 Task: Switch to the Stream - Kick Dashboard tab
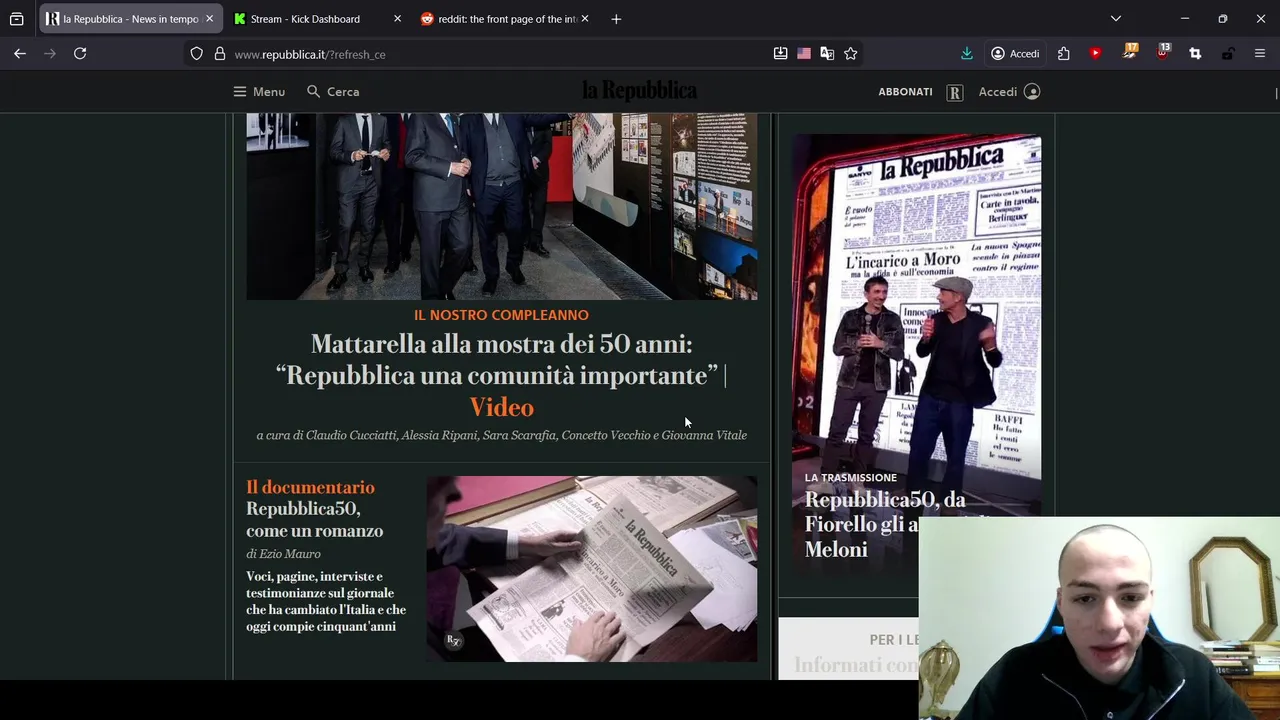coord(316,19)
